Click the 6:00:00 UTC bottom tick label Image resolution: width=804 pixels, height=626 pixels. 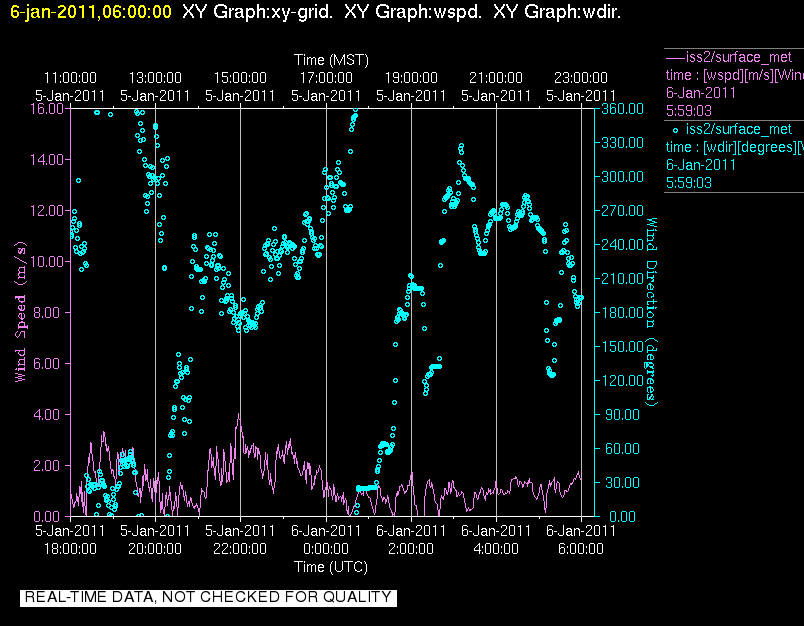pyautogui.click(x=581, y=549)
